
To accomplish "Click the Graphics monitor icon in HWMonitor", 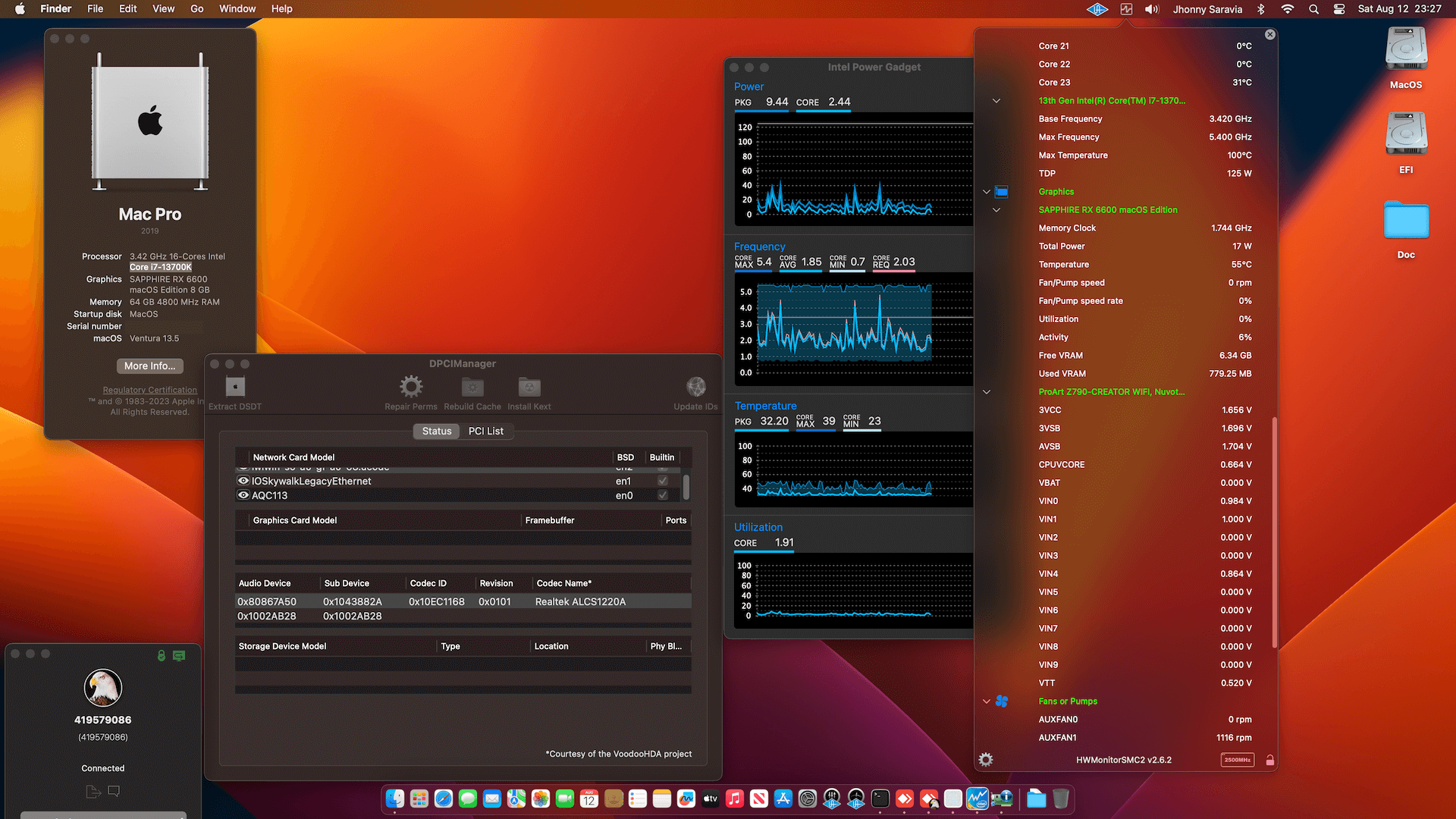I will tap(1002, 192).
